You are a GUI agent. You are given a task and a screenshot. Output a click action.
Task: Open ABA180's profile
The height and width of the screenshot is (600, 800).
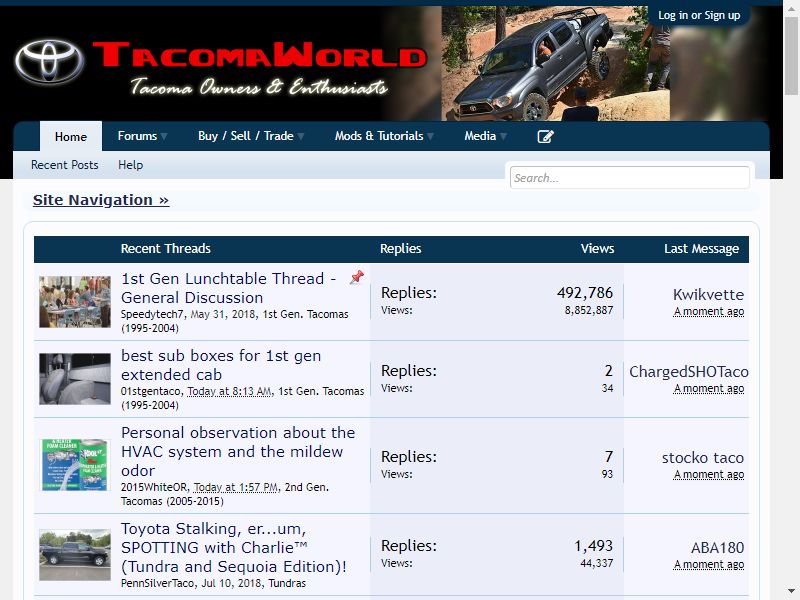click(717, 547)
